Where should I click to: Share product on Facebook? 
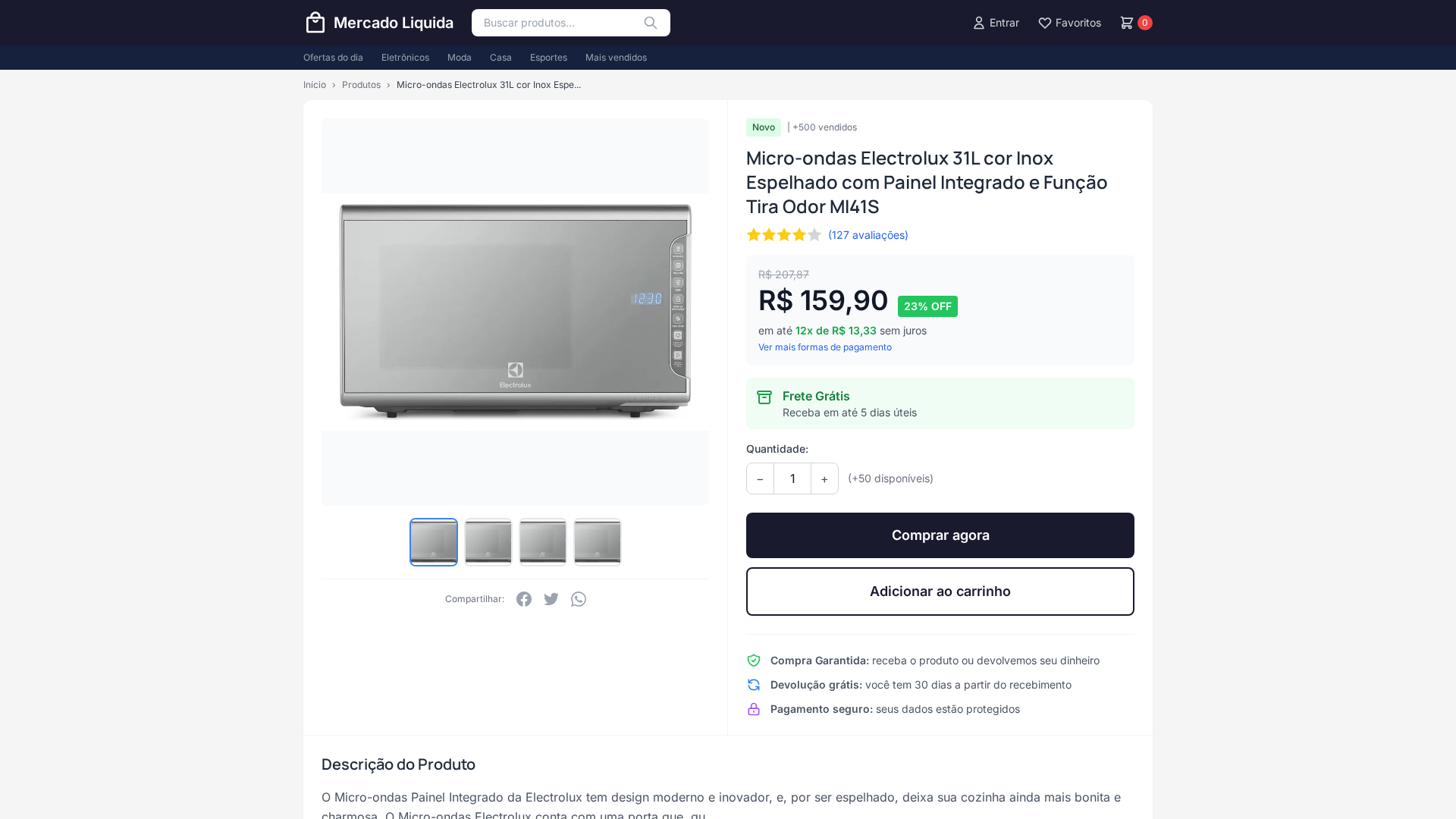524,599
